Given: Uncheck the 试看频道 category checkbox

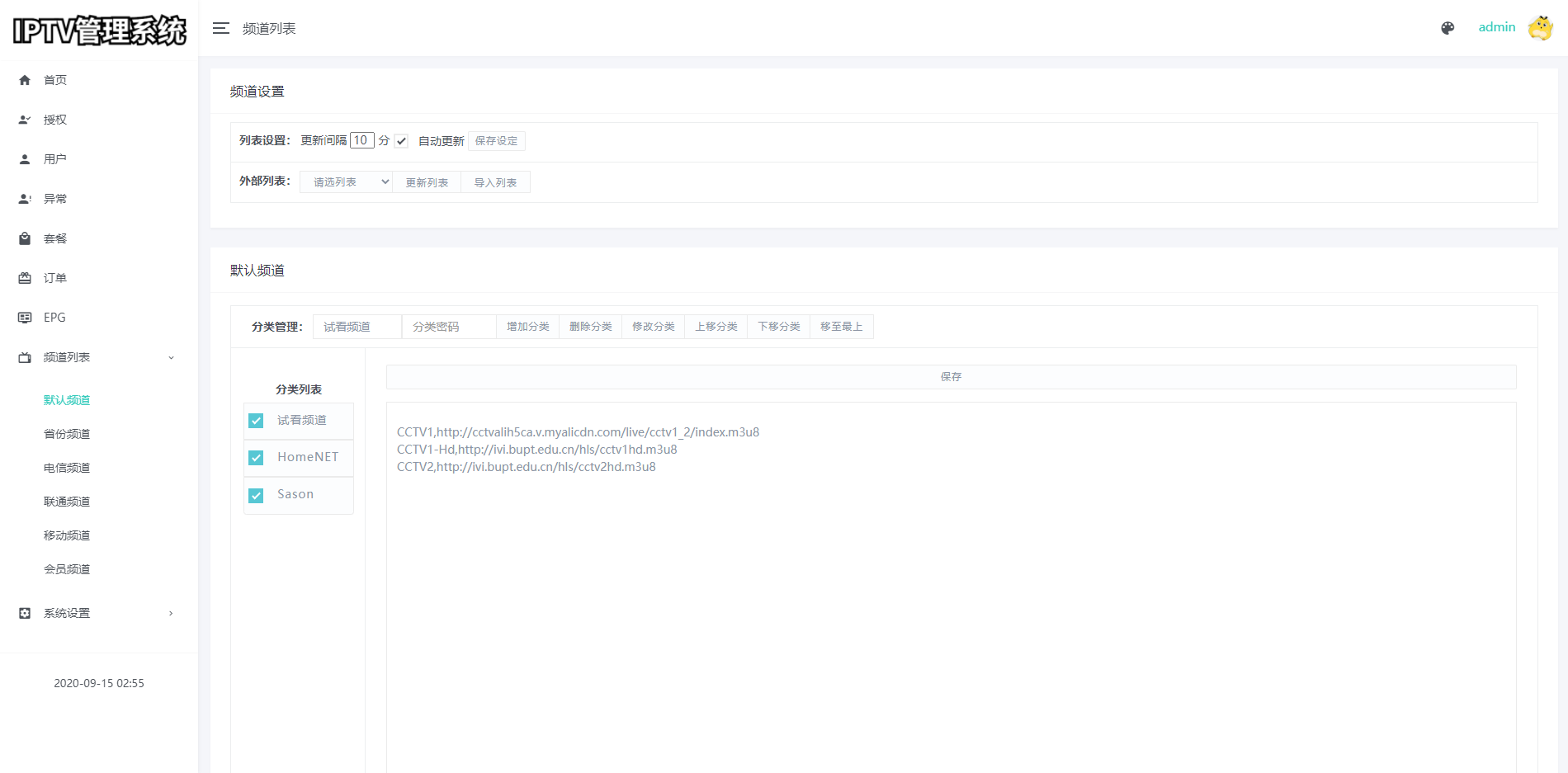Looking at the screenshot, I should click(x=257, y=421).
